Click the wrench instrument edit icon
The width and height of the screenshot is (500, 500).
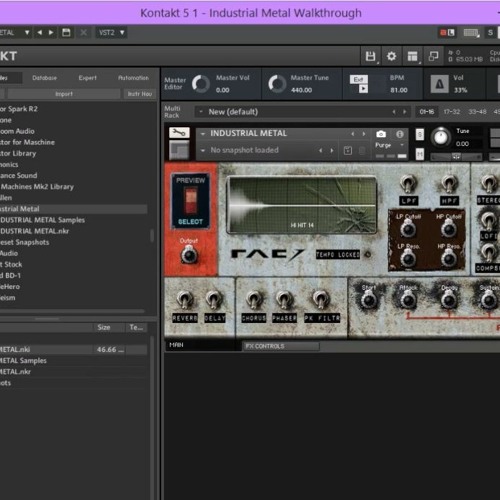pyautogui.click(x=179, y=133)
